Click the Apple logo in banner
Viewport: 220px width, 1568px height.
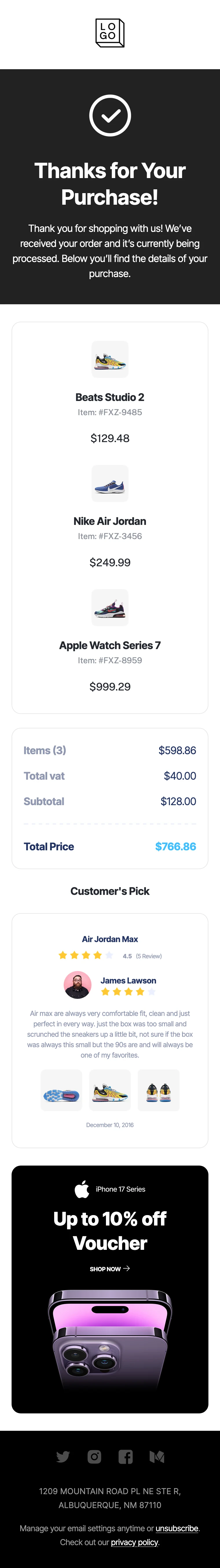coord(82,1189)
